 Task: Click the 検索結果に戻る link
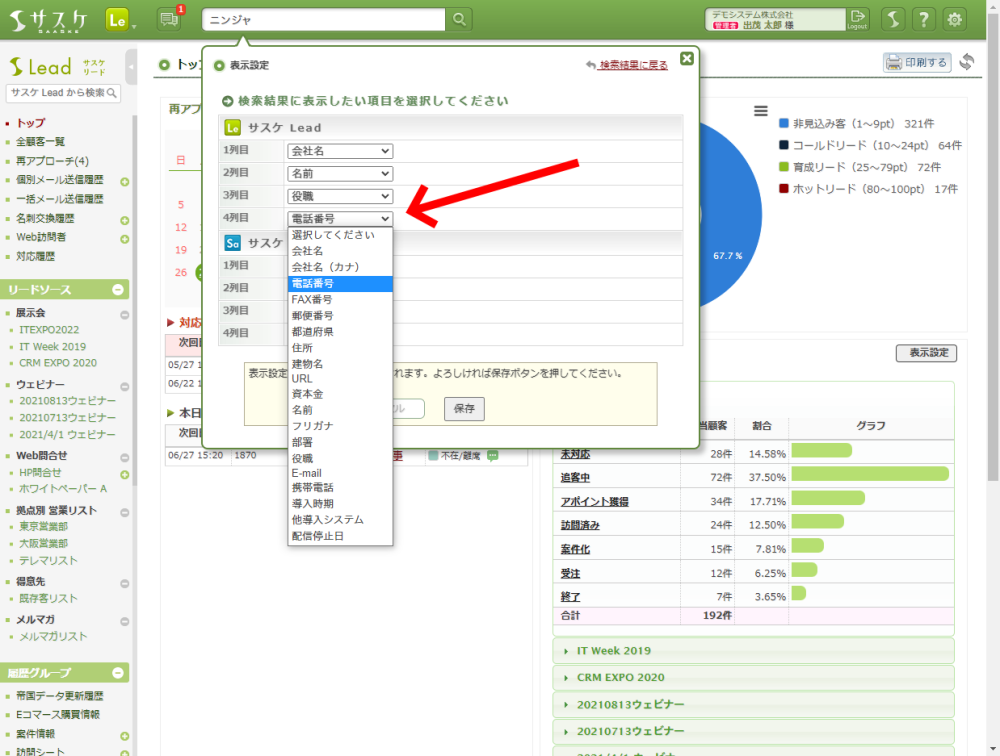click(x=632, y=65)
